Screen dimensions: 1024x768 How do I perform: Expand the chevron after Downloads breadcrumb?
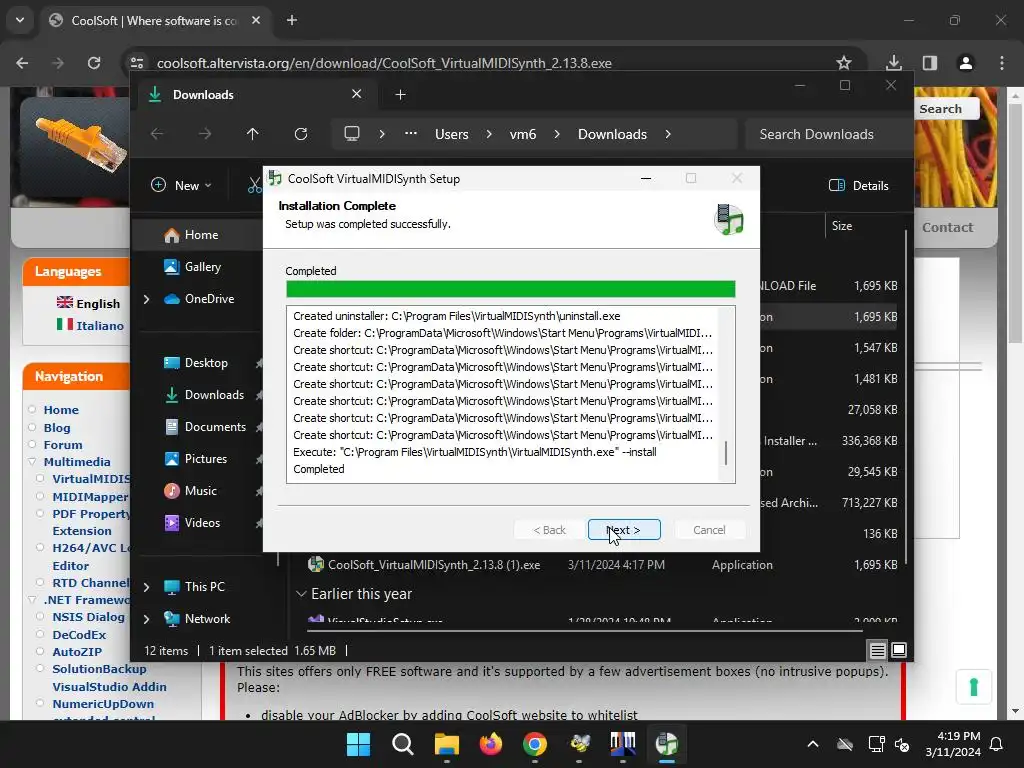(667, 134)
